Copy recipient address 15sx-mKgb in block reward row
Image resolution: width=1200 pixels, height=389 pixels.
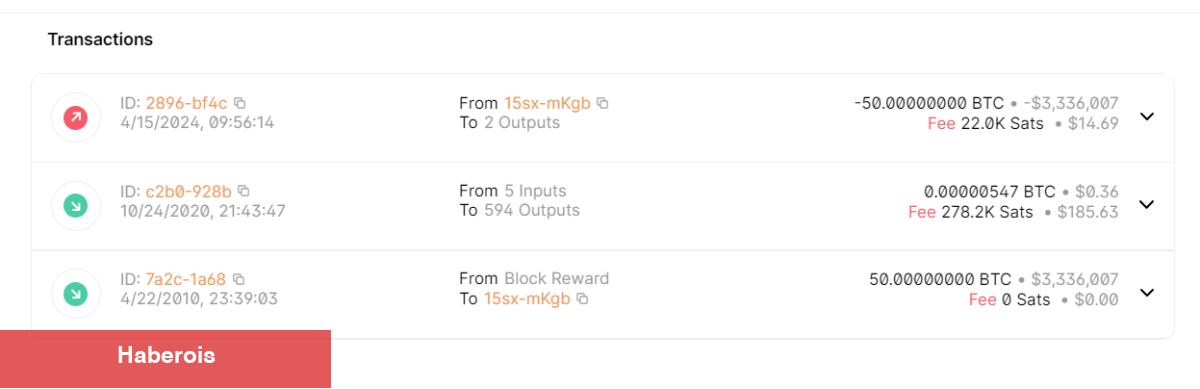click(582, 299)
